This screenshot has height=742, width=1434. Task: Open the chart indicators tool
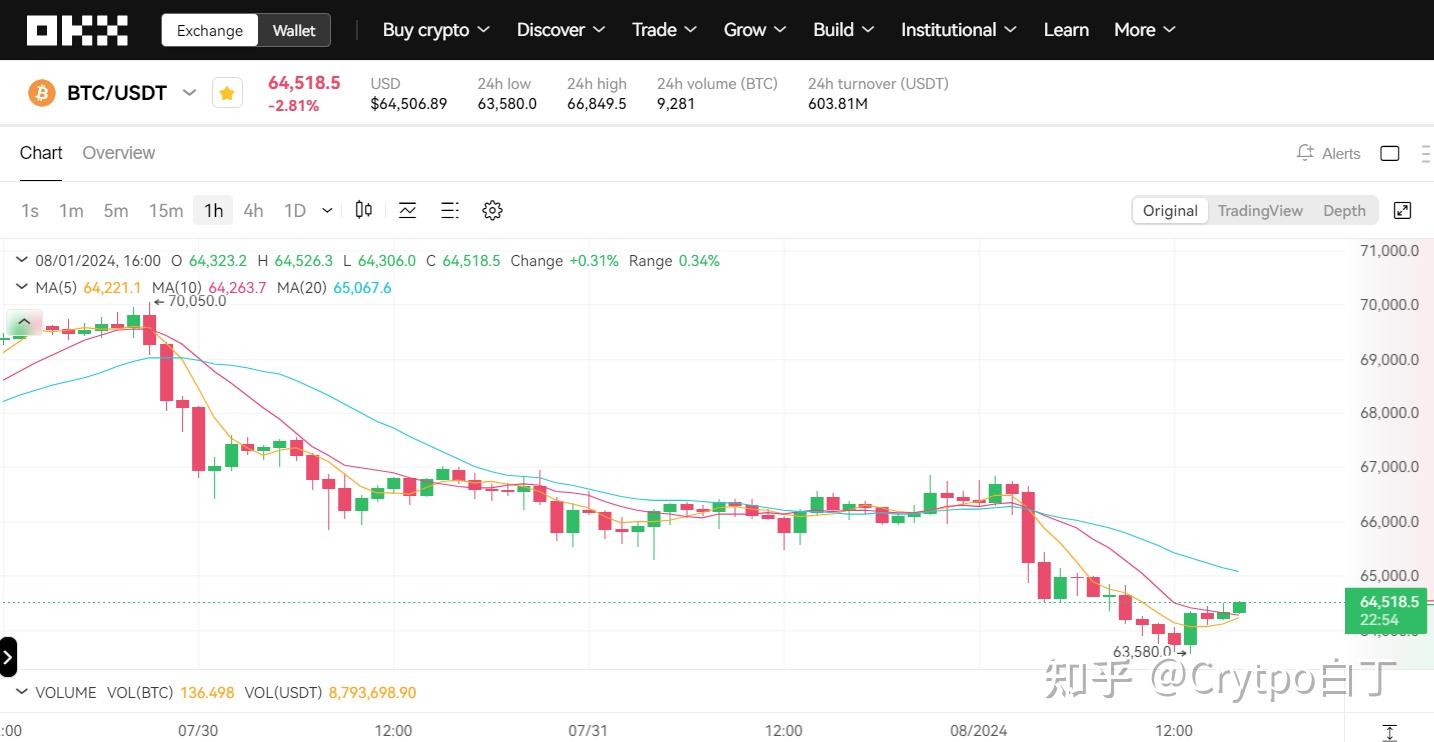(407, 210)
